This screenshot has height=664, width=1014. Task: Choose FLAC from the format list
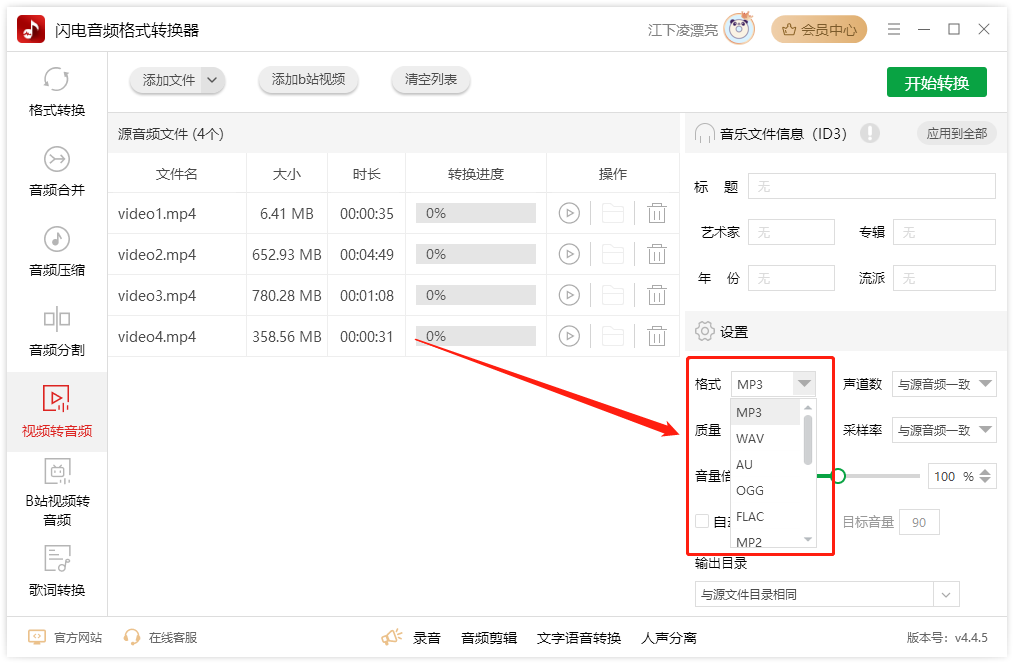750,517
